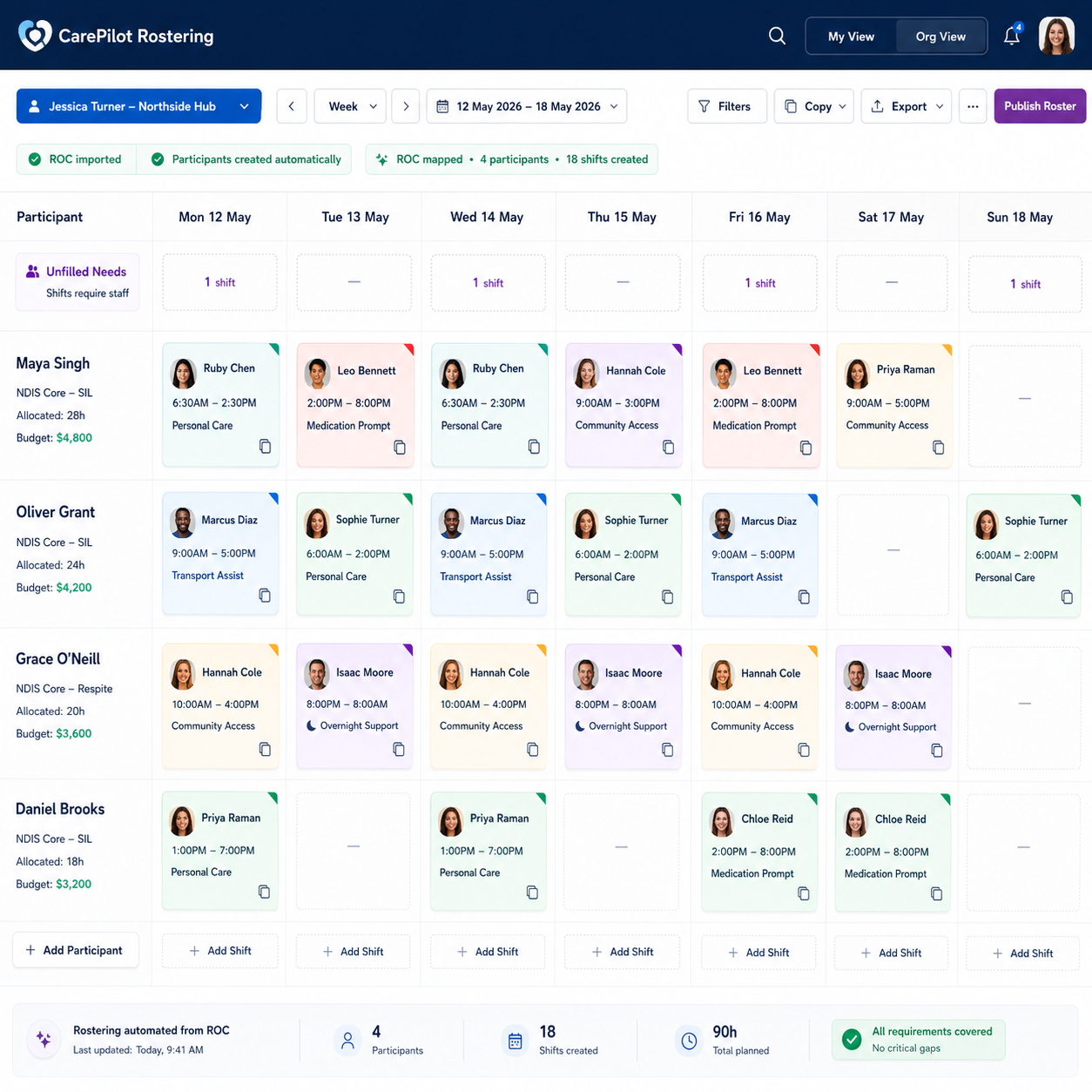1092x1092 pixels.
Task: Click the CarePilot heart logo
Action: point(35,36)
